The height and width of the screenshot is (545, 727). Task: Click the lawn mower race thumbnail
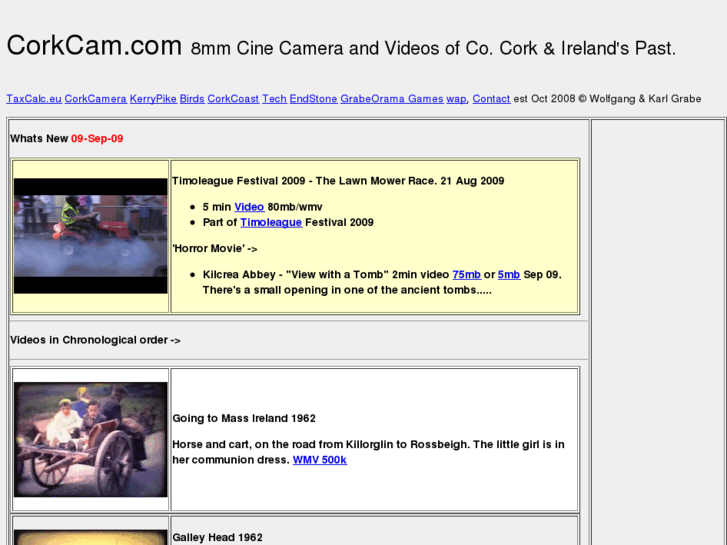click(90, 236)
